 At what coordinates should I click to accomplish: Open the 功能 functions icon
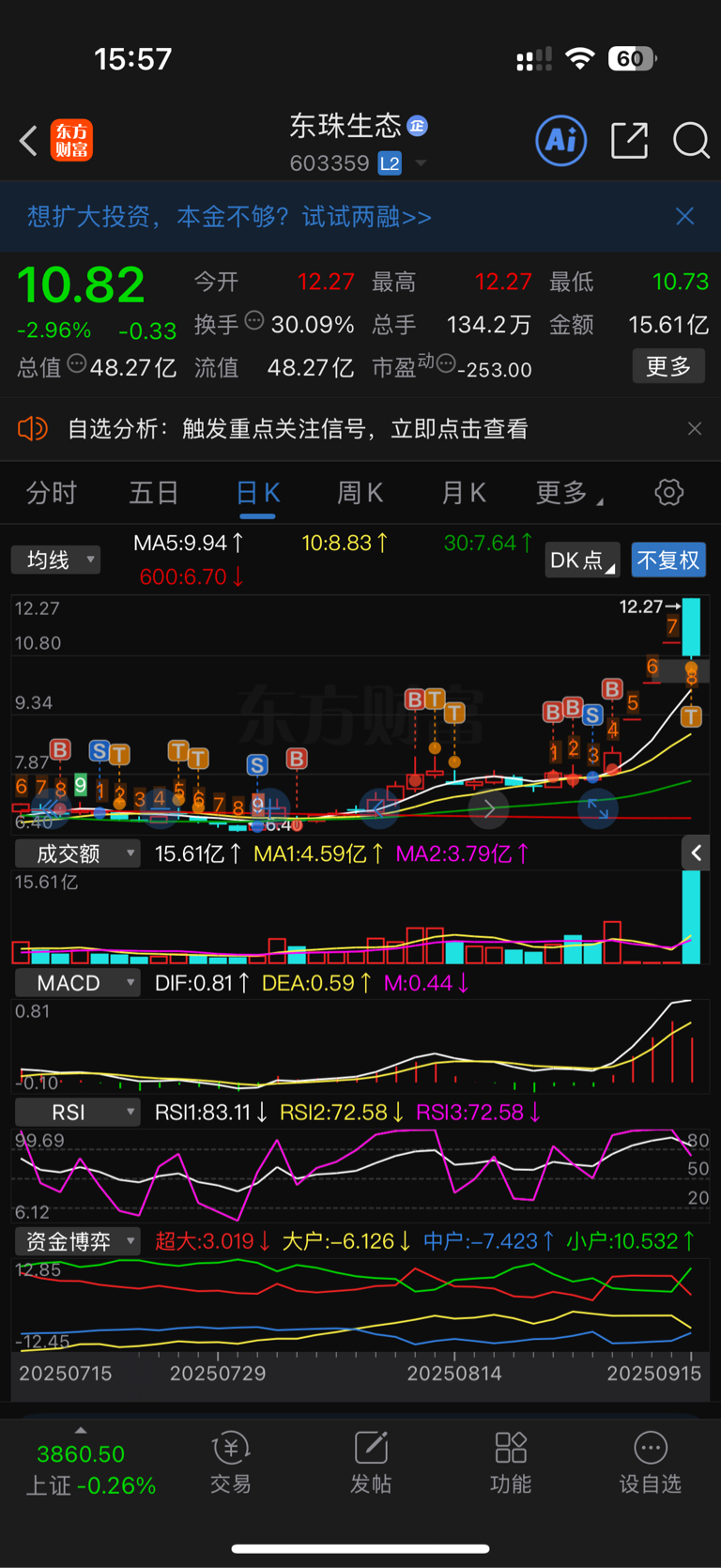(x=511, y=1463)
